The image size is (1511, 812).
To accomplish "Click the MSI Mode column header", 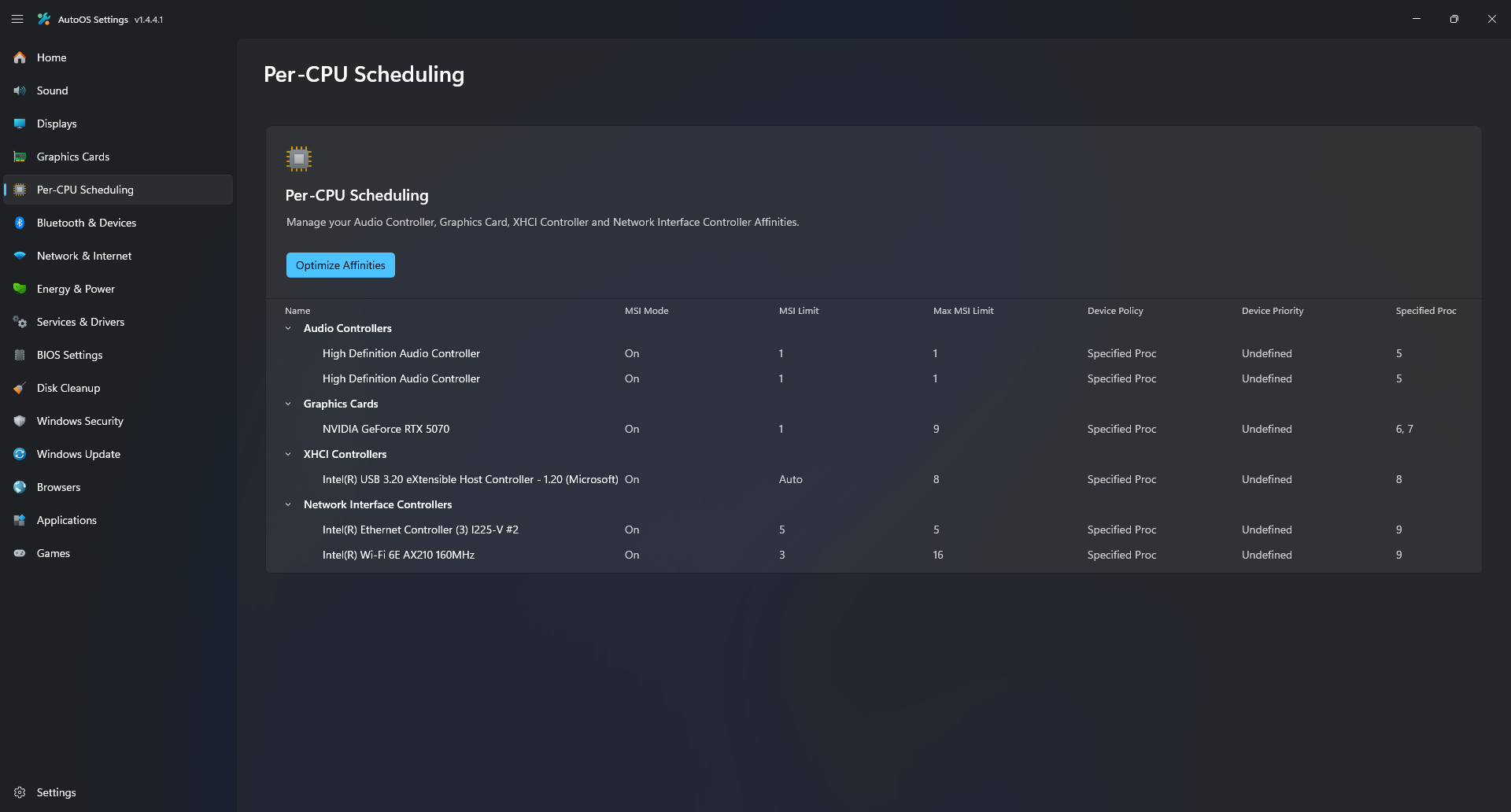I will click(647, 311).
